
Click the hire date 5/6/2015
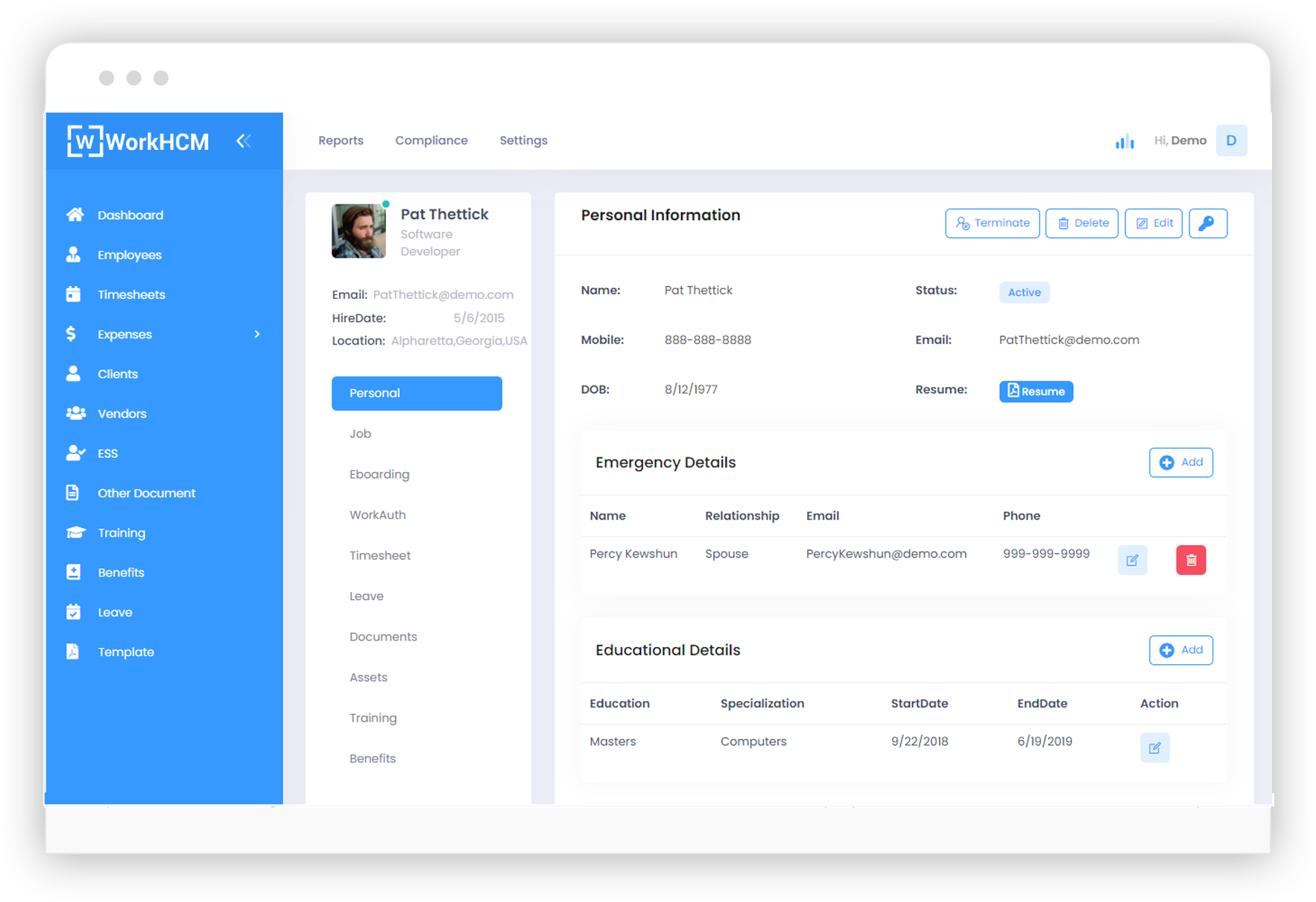(478, 318)
